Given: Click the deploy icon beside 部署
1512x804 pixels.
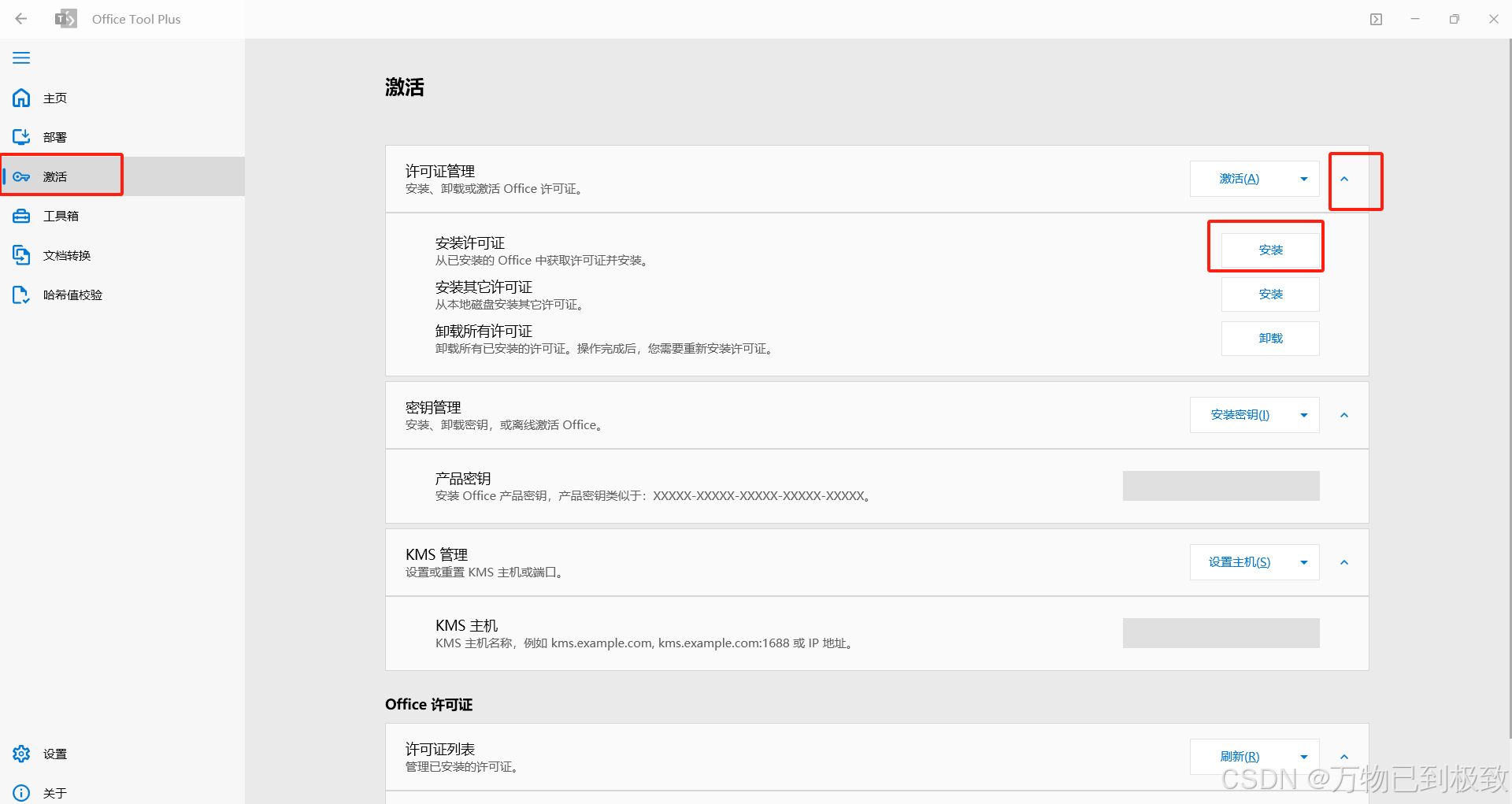Looking at the screenshot, I should 21,137.
